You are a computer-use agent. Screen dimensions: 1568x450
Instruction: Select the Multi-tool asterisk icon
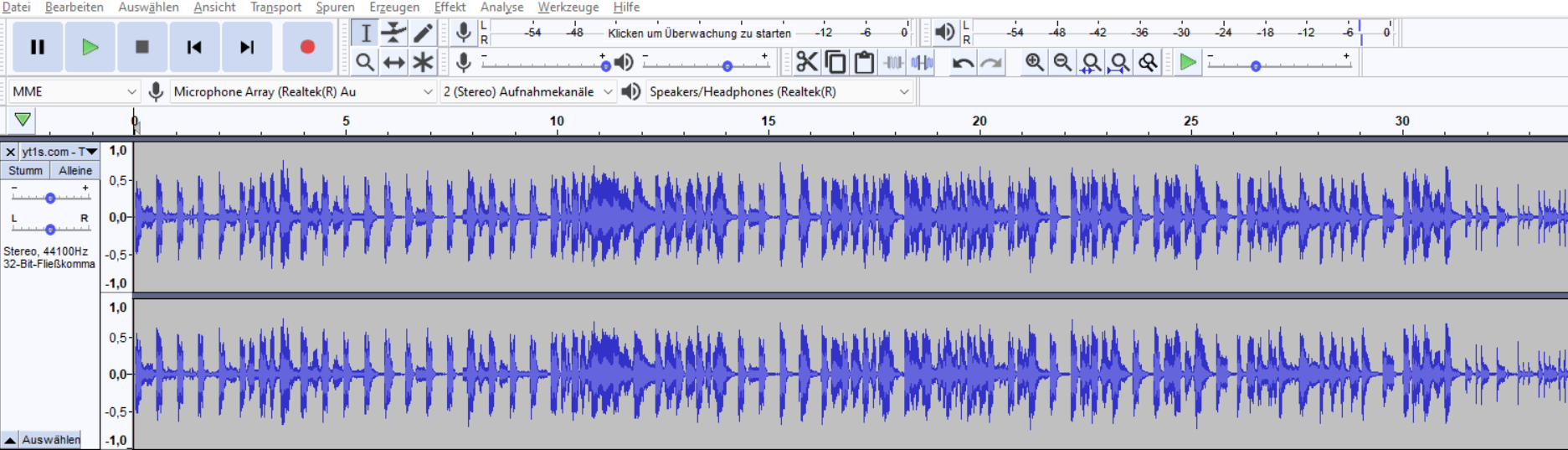[423, 63]
